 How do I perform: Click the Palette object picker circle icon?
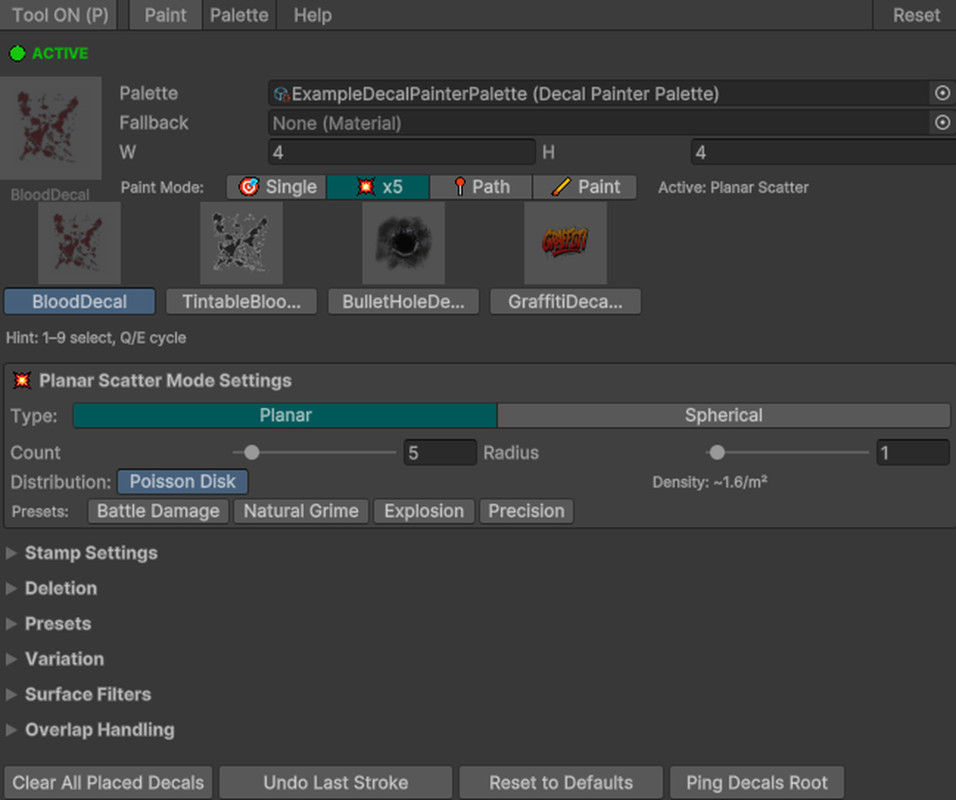click(941, 93)
